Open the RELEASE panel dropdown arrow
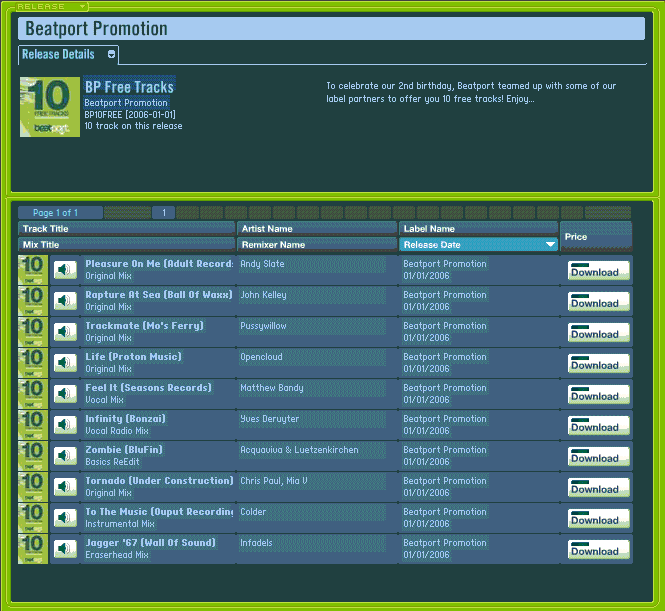The image size is (665, 611). pyautogui.click(x=83, y=6)
